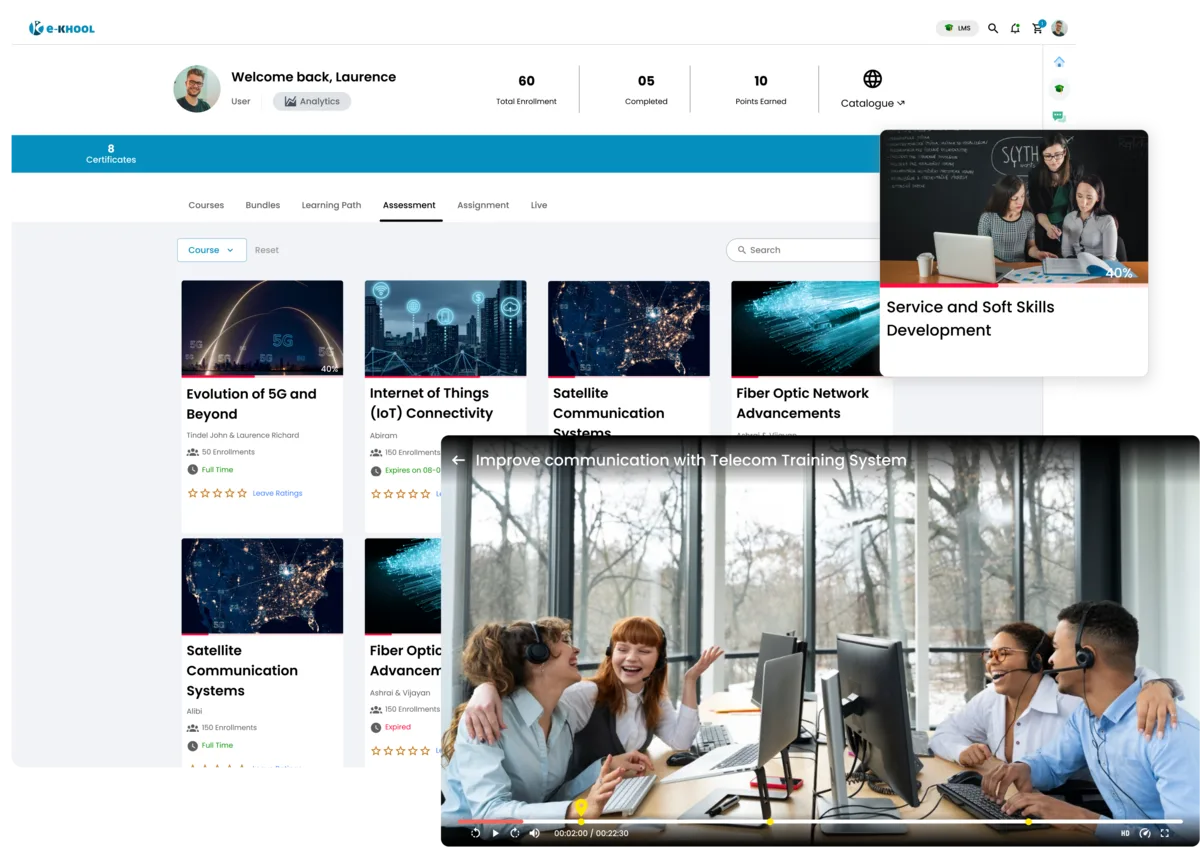Click the home icon in right sidebar
1200x847 pixels.
(x=1059, y=62)
